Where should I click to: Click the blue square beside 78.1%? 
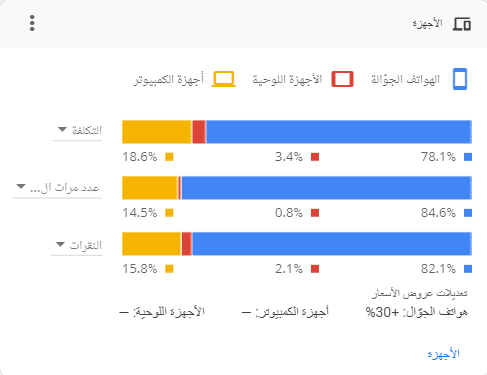[x=468, y=157]
